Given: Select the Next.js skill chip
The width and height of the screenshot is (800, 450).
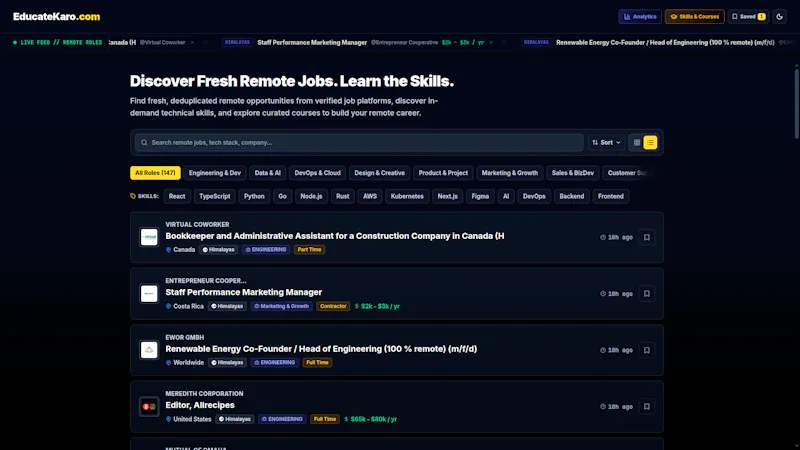Looking at the screenshot, I should pos(447,196).
